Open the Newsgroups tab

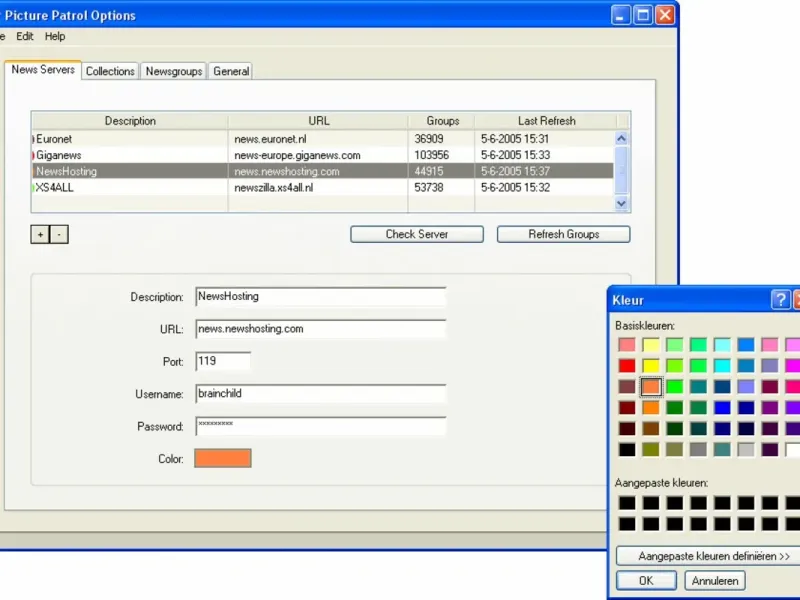[174, 71]
